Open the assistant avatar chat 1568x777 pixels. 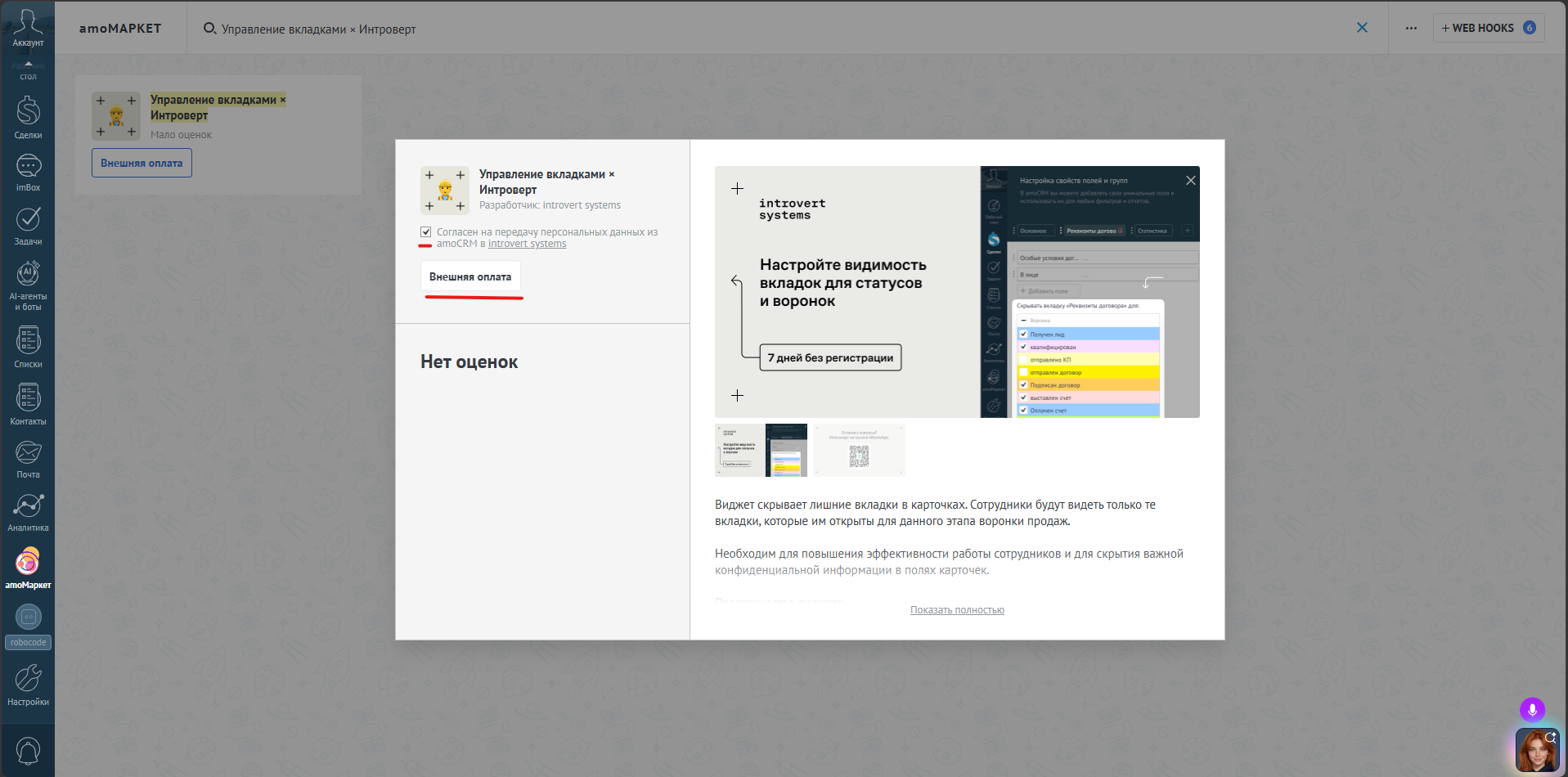coord(1537,750)
